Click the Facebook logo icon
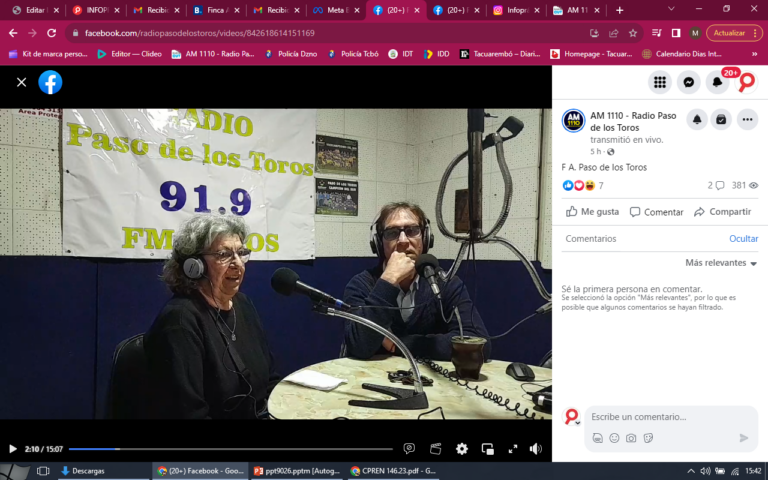Viewport: 768px width, 480px height. 50,82
